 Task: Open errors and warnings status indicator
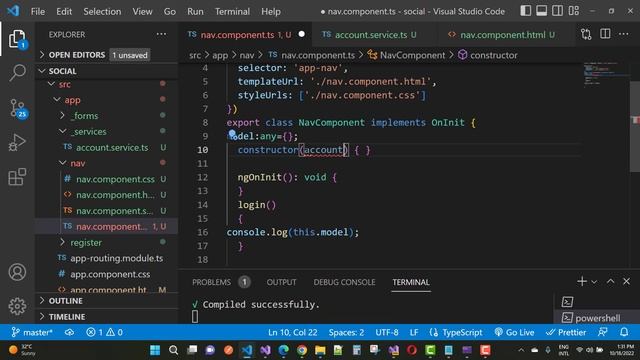[104, 333]
